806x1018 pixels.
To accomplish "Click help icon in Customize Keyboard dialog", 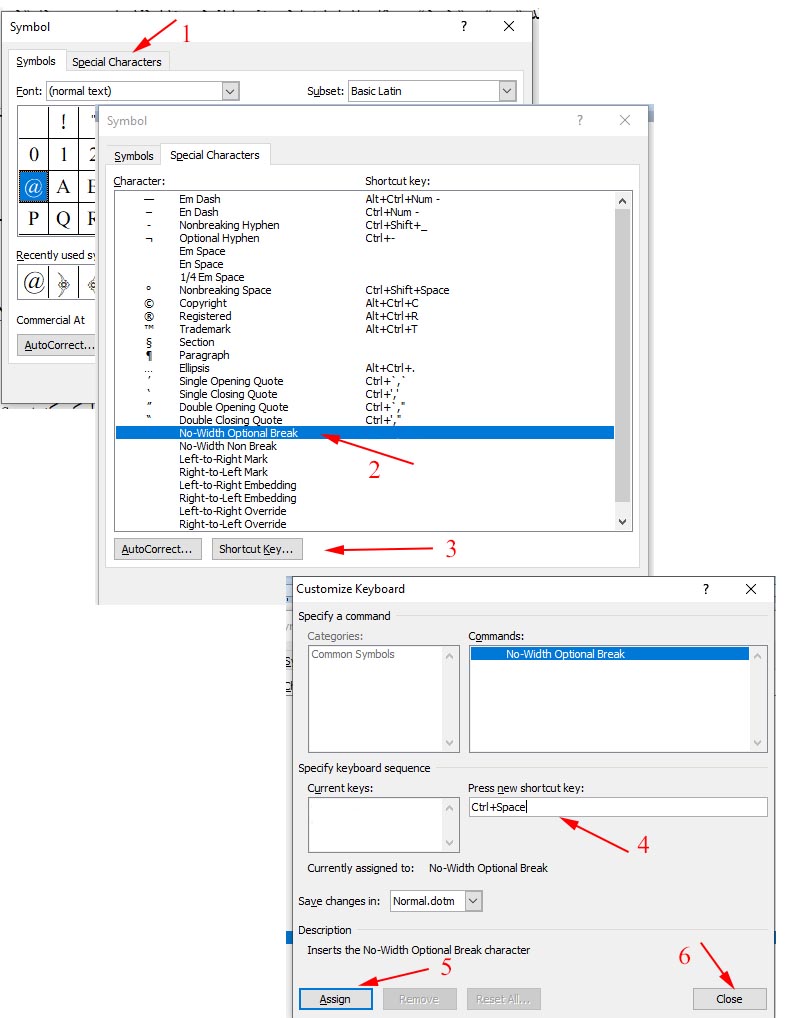I will pyautogui.click(x=707, y=589).
